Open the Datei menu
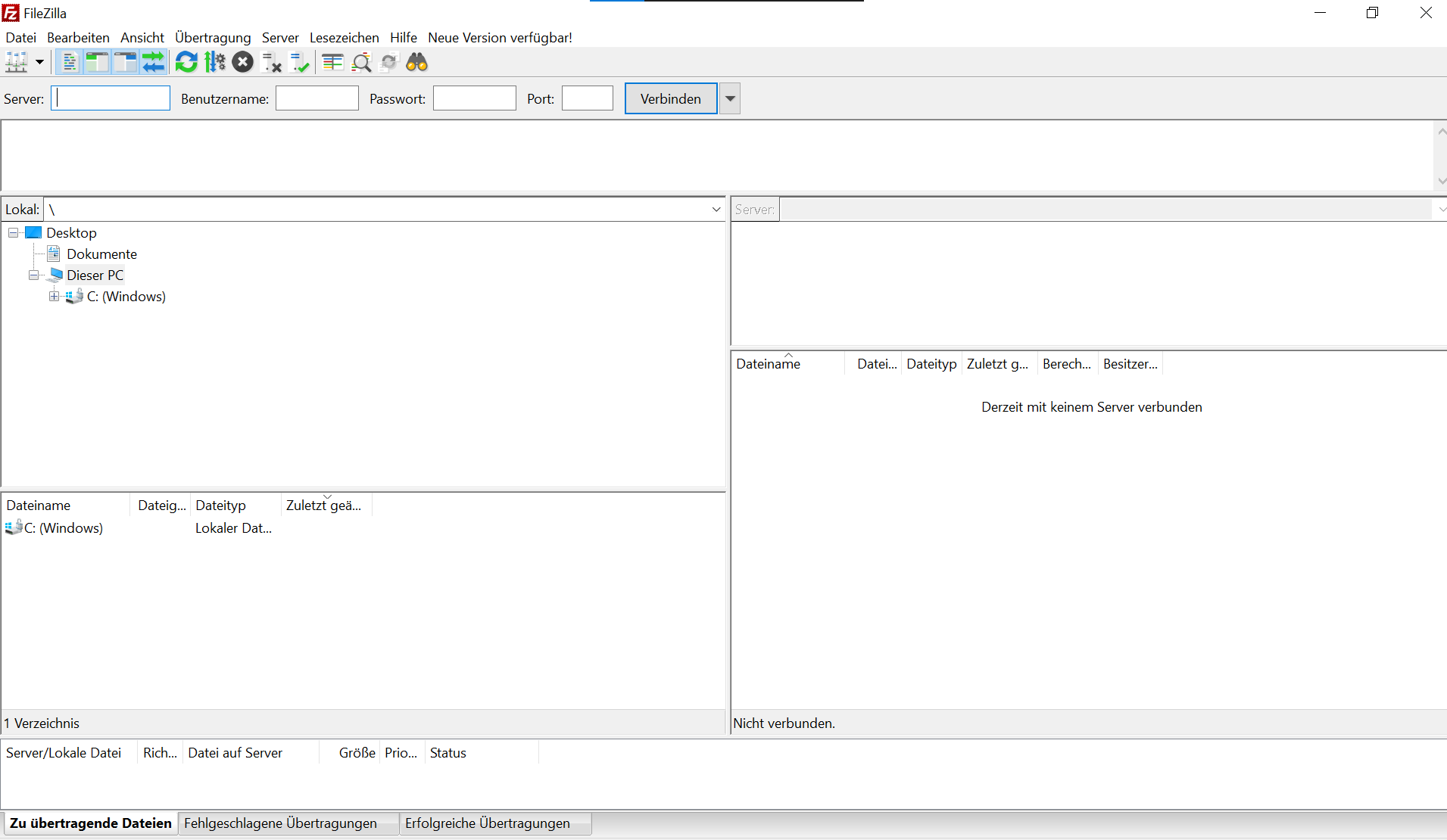The width and height of the screenshot is (1447, 840). [21, 38]
